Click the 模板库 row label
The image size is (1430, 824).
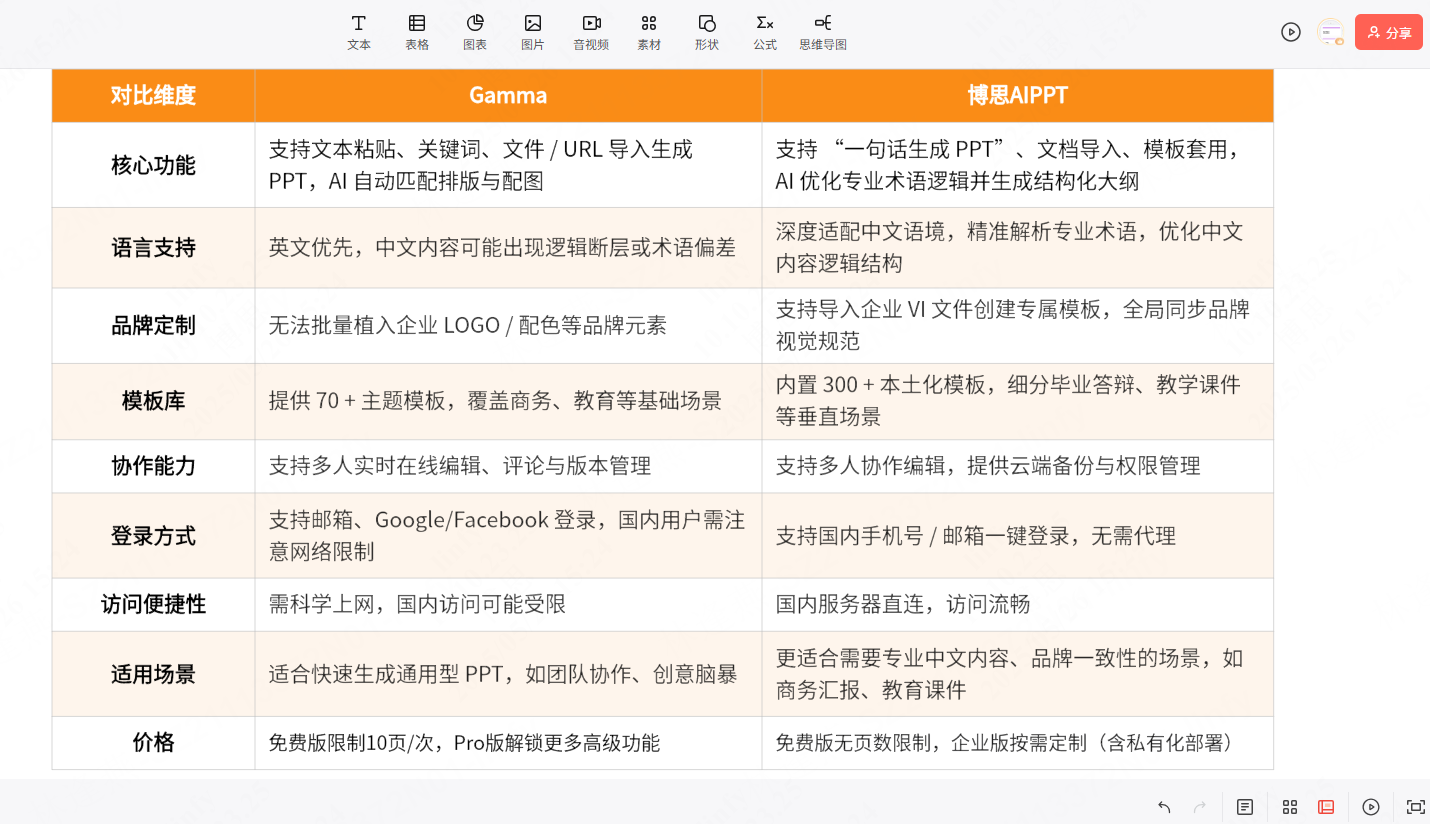(153, 401)
